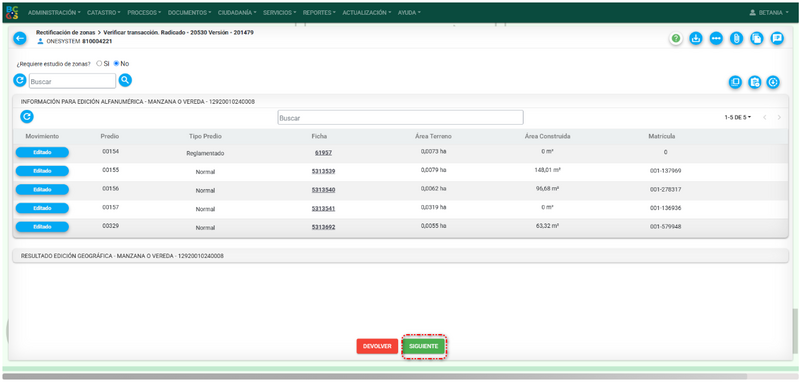
Task: Click the 'Tipo Predio' column header
Action: (205, 136)
